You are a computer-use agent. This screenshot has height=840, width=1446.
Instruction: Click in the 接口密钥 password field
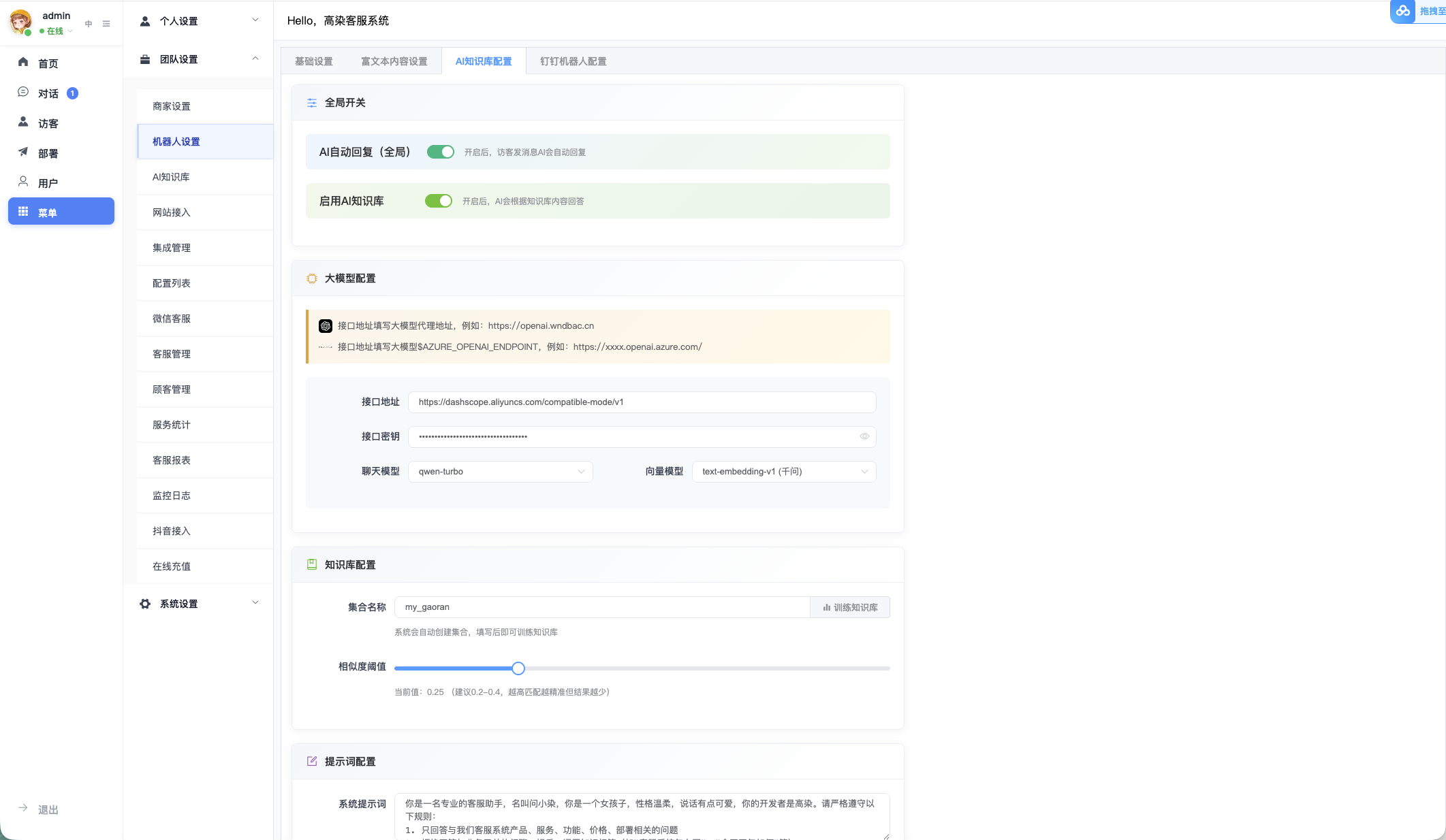(x=642, y=436)
